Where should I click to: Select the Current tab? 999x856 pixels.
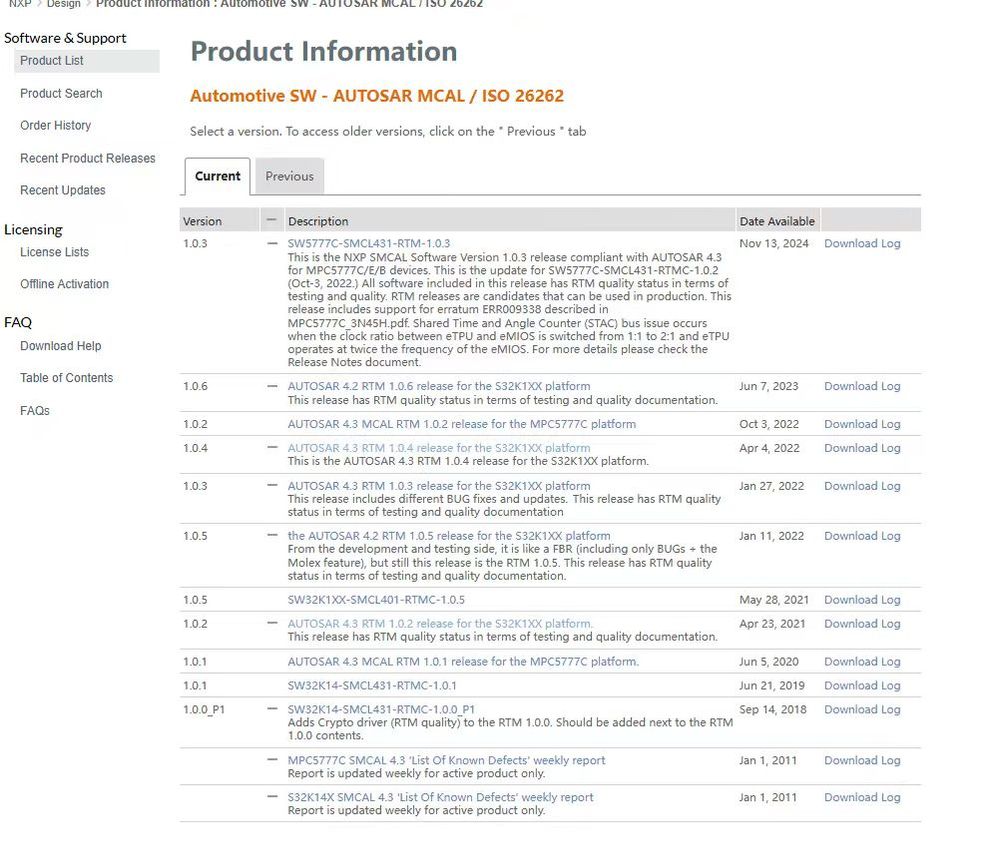pos(217,176)
